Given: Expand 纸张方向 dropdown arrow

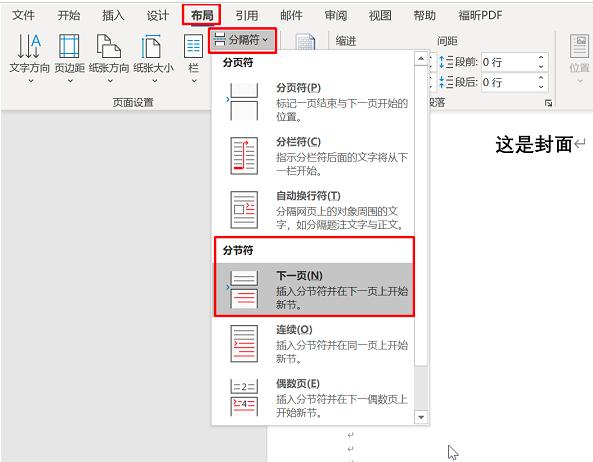Looking at the screenshot, I should click(110, 81).
